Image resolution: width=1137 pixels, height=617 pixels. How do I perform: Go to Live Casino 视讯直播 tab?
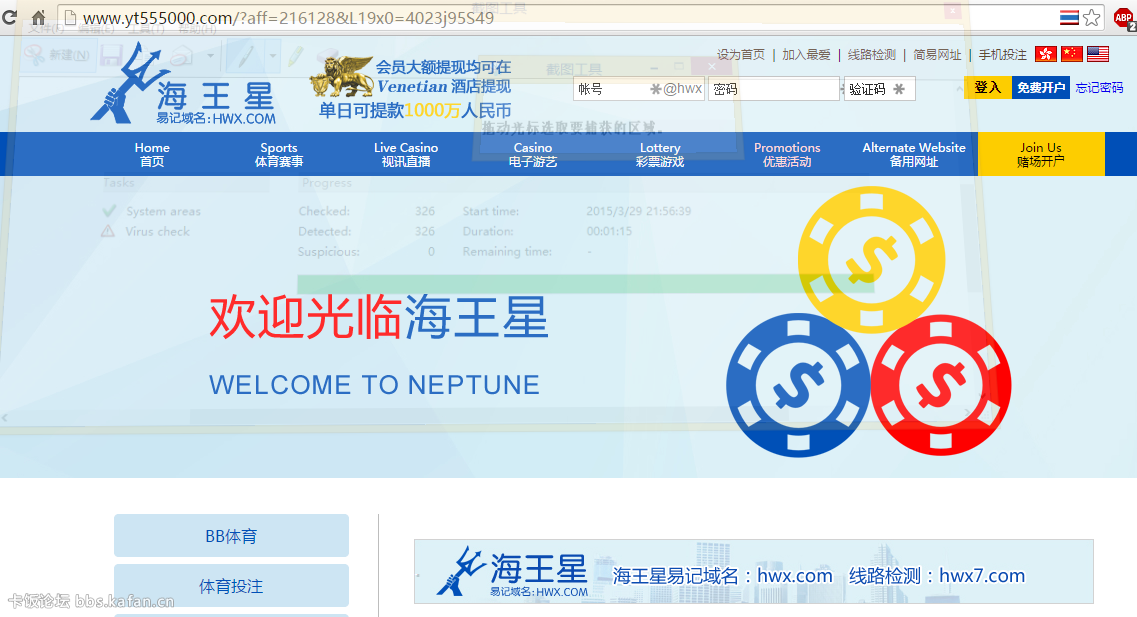coord(406,154)
